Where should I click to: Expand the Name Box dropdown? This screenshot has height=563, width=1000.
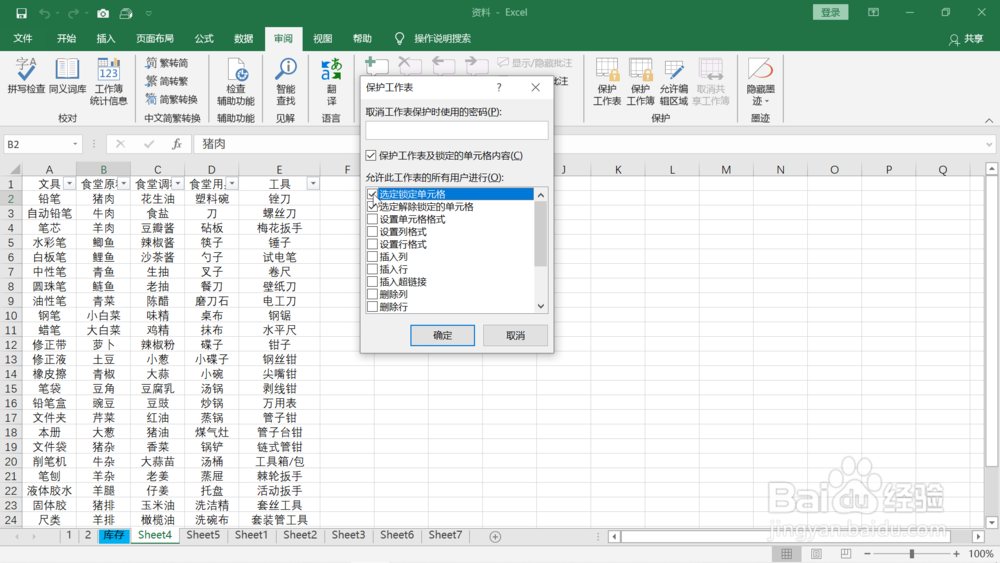pyautogui.click(x=75, y=144)
